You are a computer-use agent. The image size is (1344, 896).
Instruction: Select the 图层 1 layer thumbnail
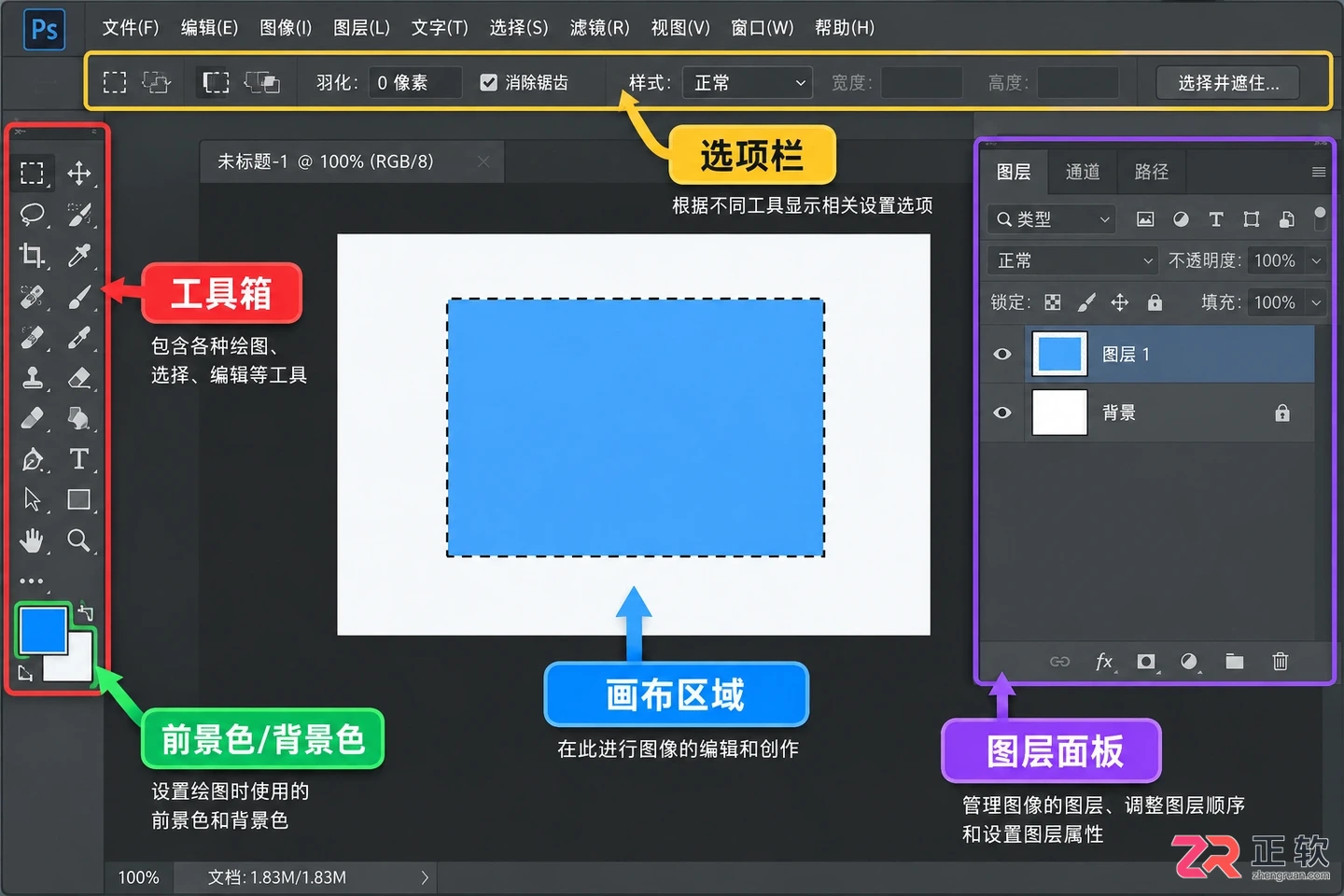tap(1059, 355)
